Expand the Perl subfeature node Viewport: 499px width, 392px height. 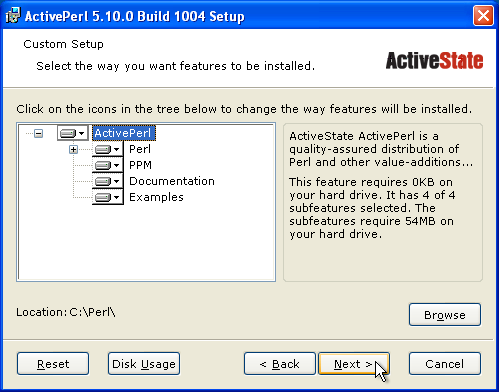73,149
